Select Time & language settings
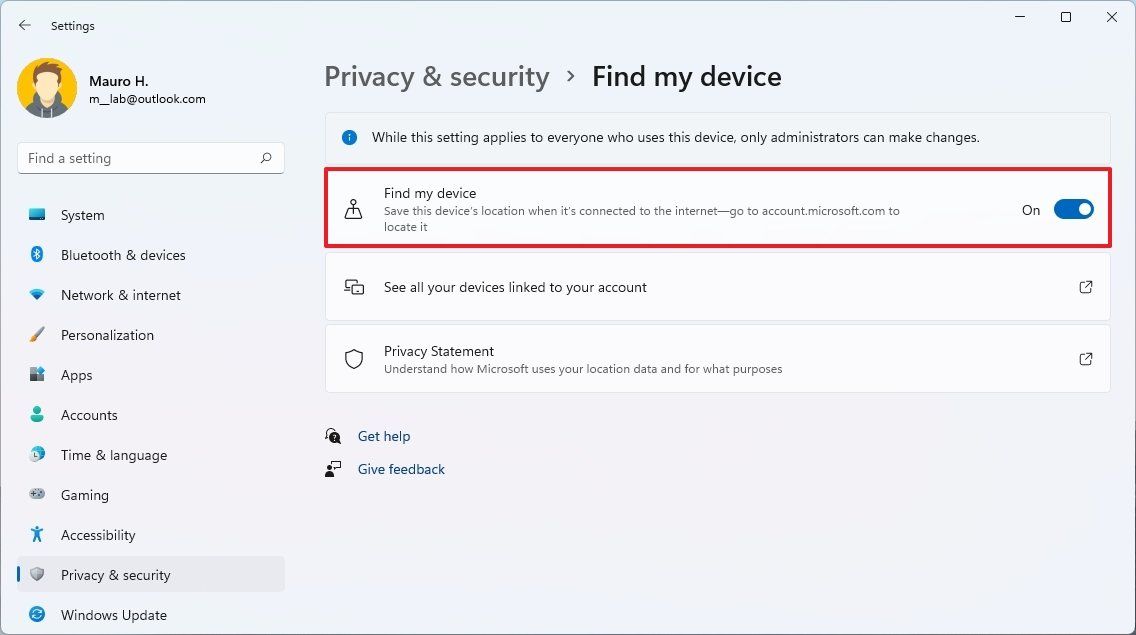 pyautogui.click(x=113, y=454)
